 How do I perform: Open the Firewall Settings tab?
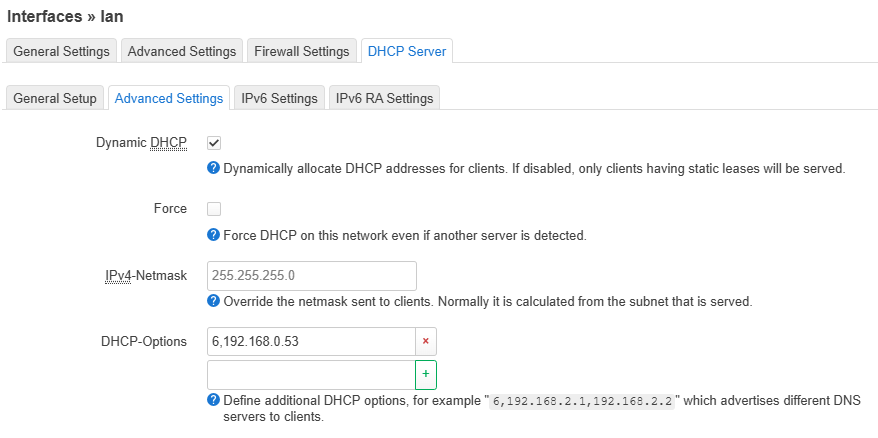(302, 51)
